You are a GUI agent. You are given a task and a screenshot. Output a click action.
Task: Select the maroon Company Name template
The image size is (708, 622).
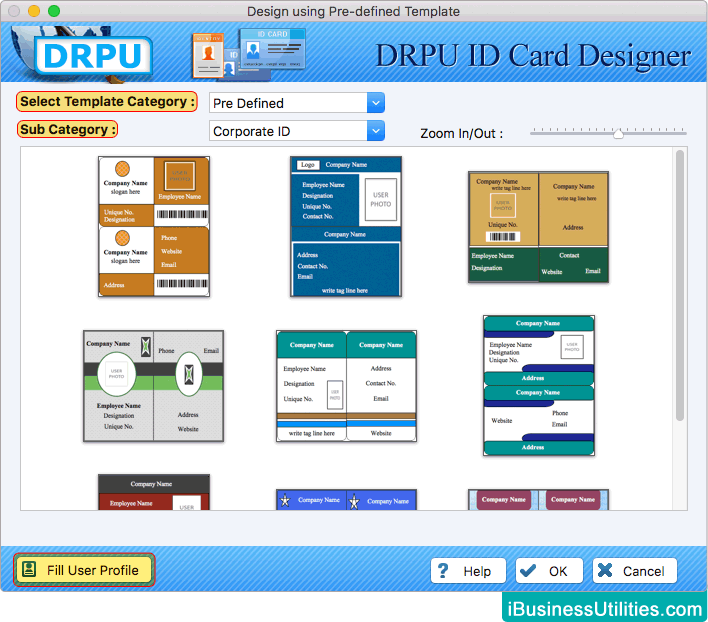pos(538,500)
